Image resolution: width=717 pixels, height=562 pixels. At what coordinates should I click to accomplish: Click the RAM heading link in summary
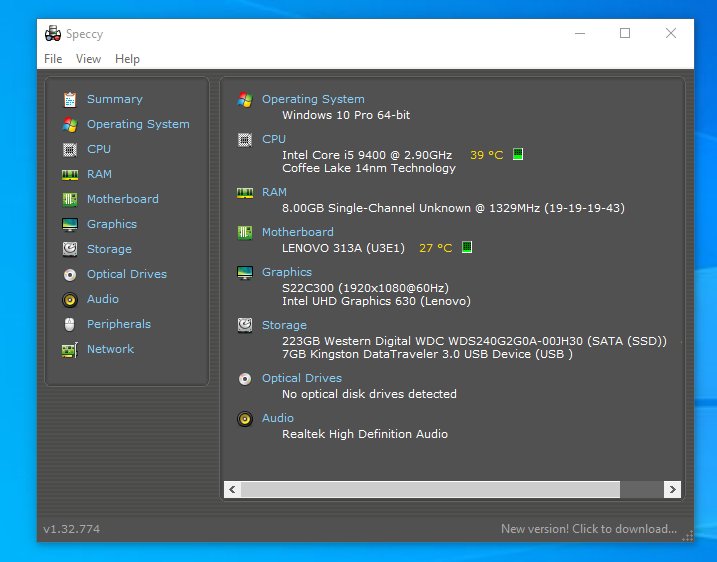274,192
